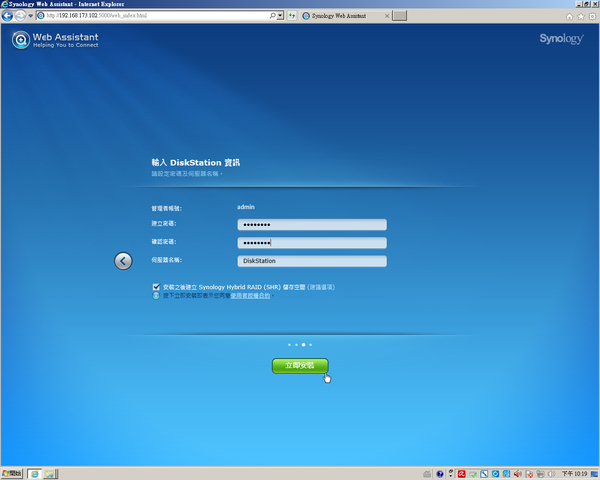600x480 pixels.
Task: Click the green checkmark tray icon
Action: point(473,474)
